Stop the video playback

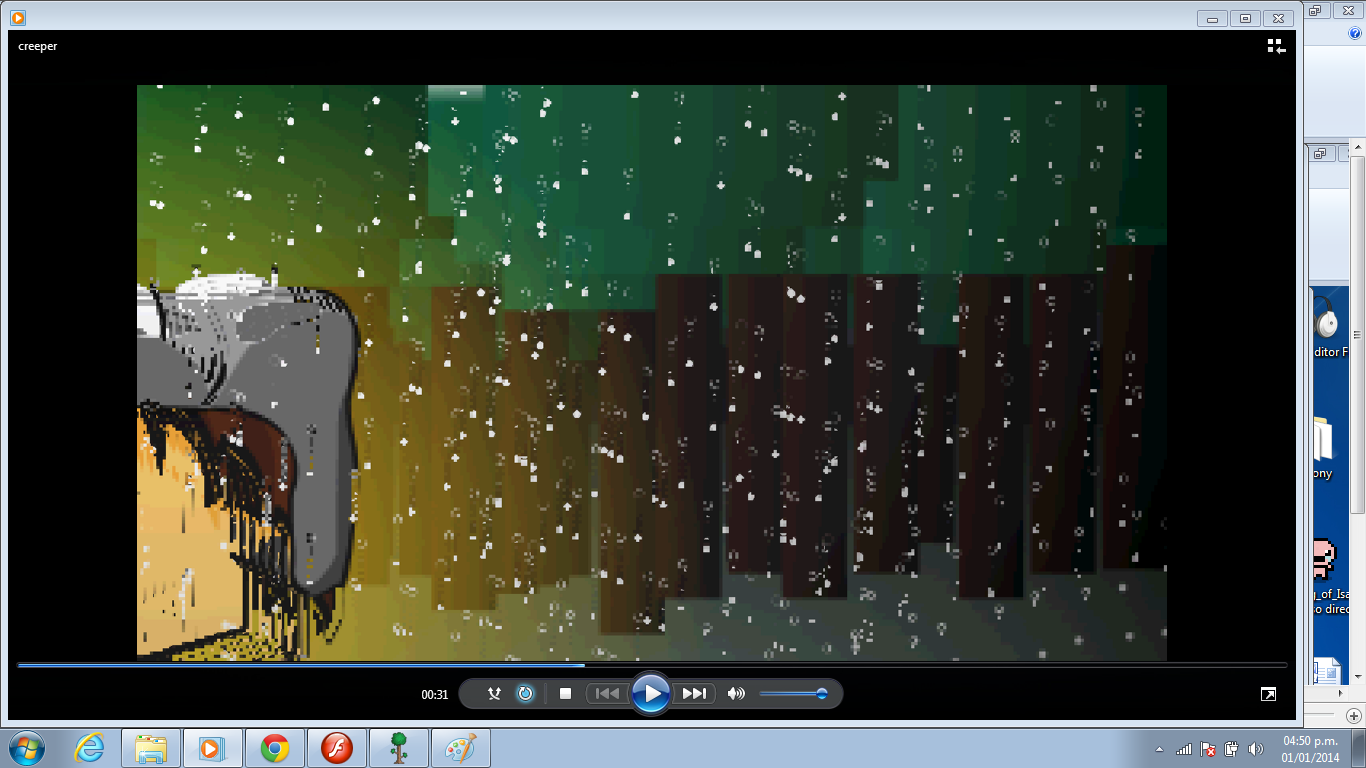pos(565,693)
